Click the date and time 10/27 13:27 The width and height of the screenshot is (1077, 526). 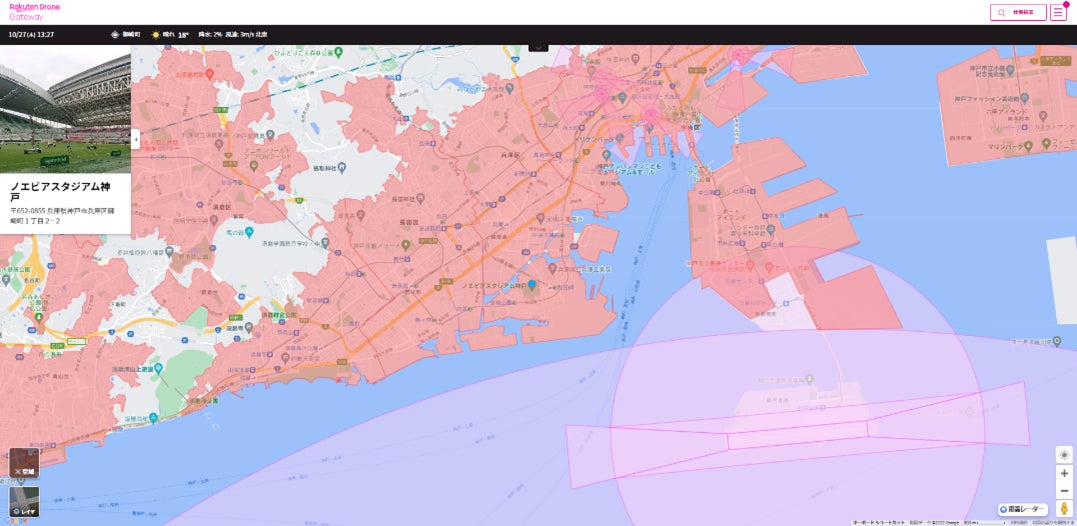click(x=32, y=34)
